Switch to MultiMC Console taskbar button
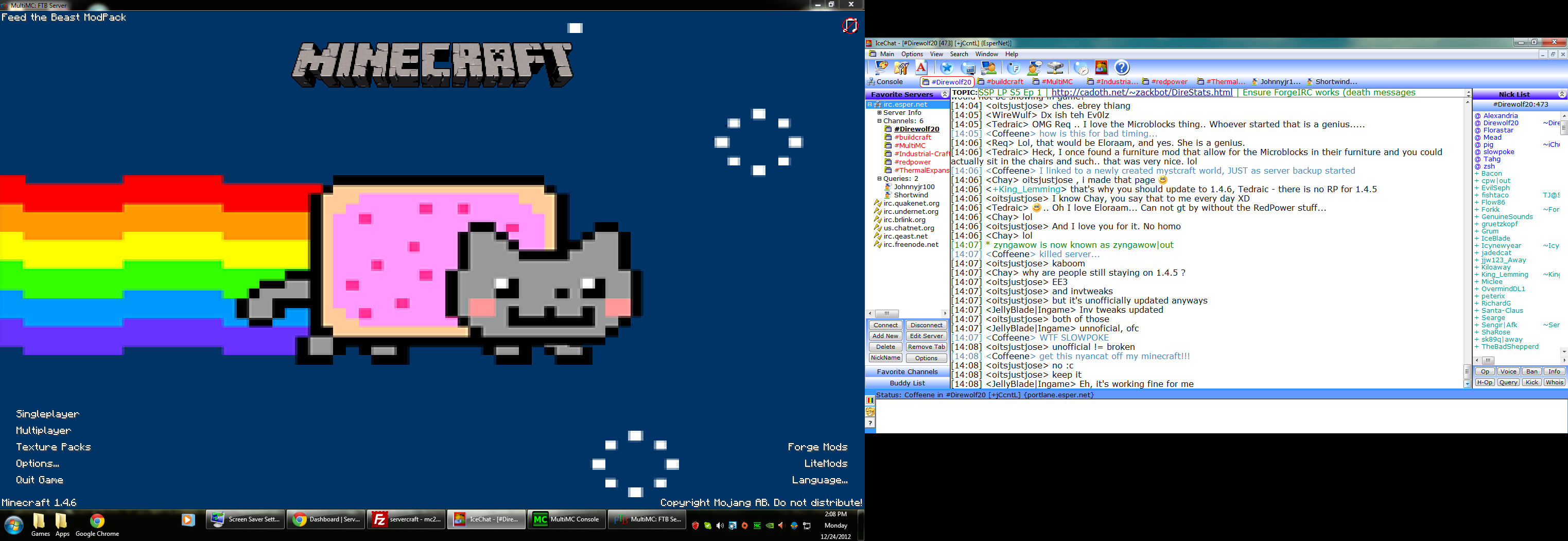The image size is (1568, 541). (x=567, y=519)
